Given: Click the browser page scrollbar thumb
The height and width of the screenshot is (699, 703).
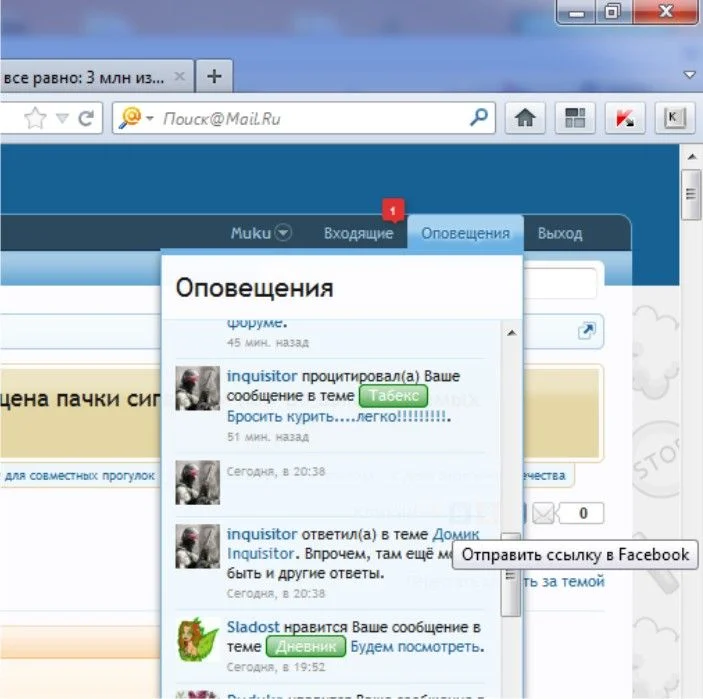Looking at the screenshot, I should pyautogui.click(x=691, y=195).
